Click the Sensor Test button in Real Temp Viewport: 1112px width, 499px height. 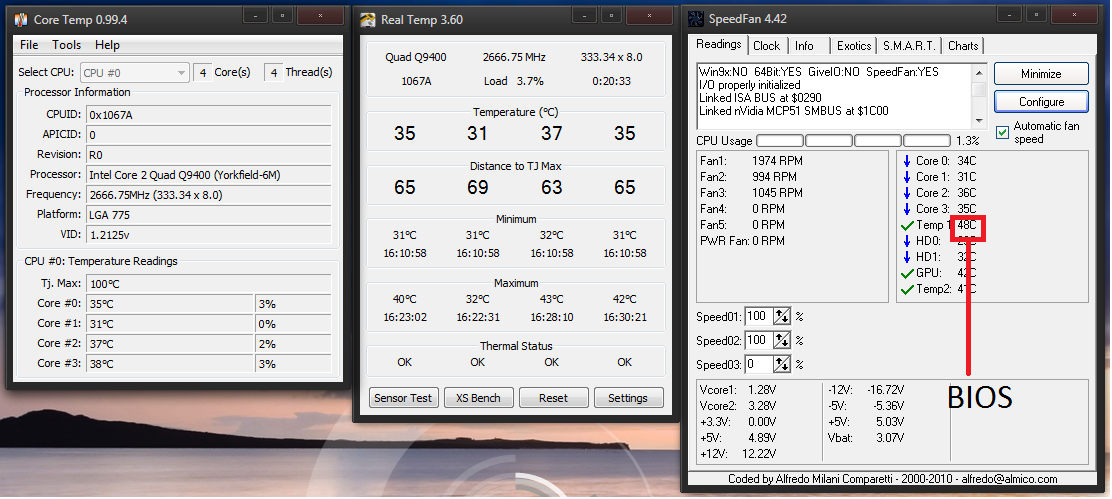coord(403,398)
